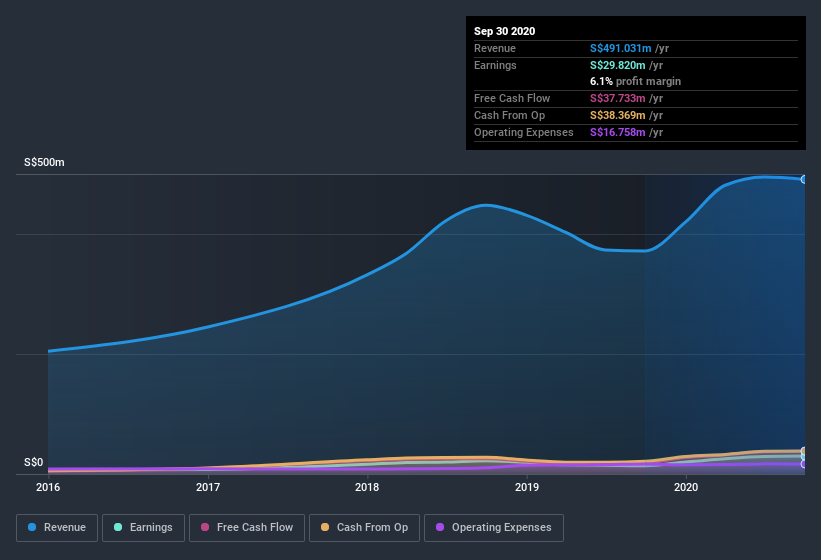The height and width of the screenshot is (560, 821).
Task: Click the 2018 x-axis label
Action: click(x=367, y=487)
